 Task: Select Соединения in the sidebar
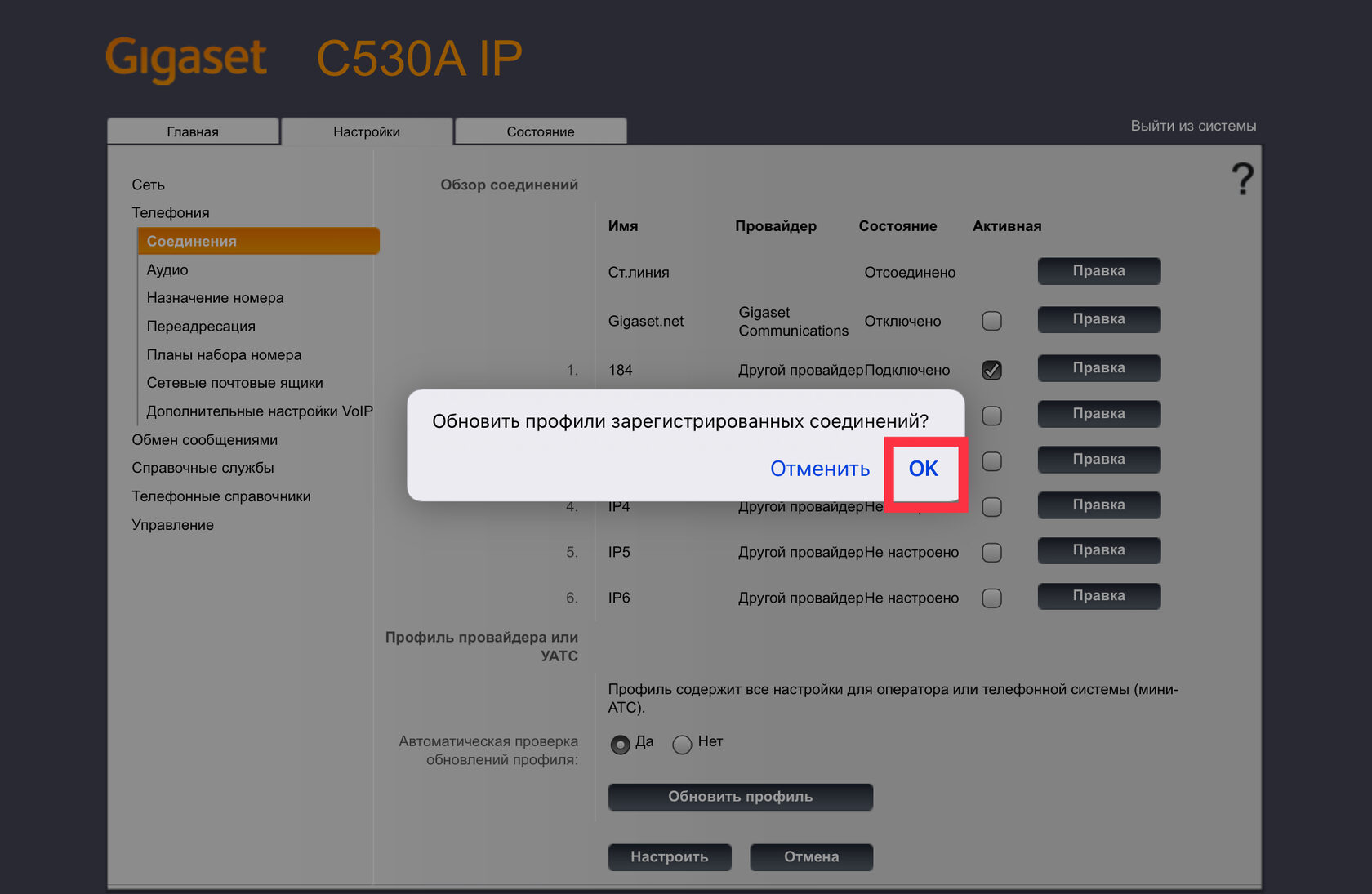click(259, 241)
